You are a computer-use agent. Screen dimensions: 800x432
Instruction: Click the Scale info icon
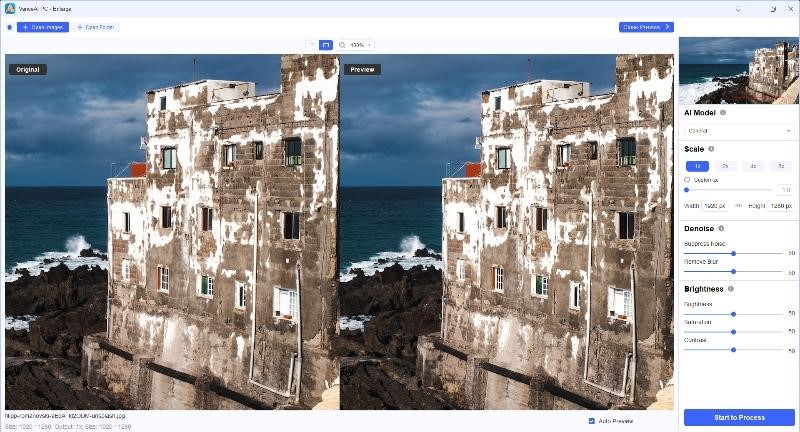[711, 149]
